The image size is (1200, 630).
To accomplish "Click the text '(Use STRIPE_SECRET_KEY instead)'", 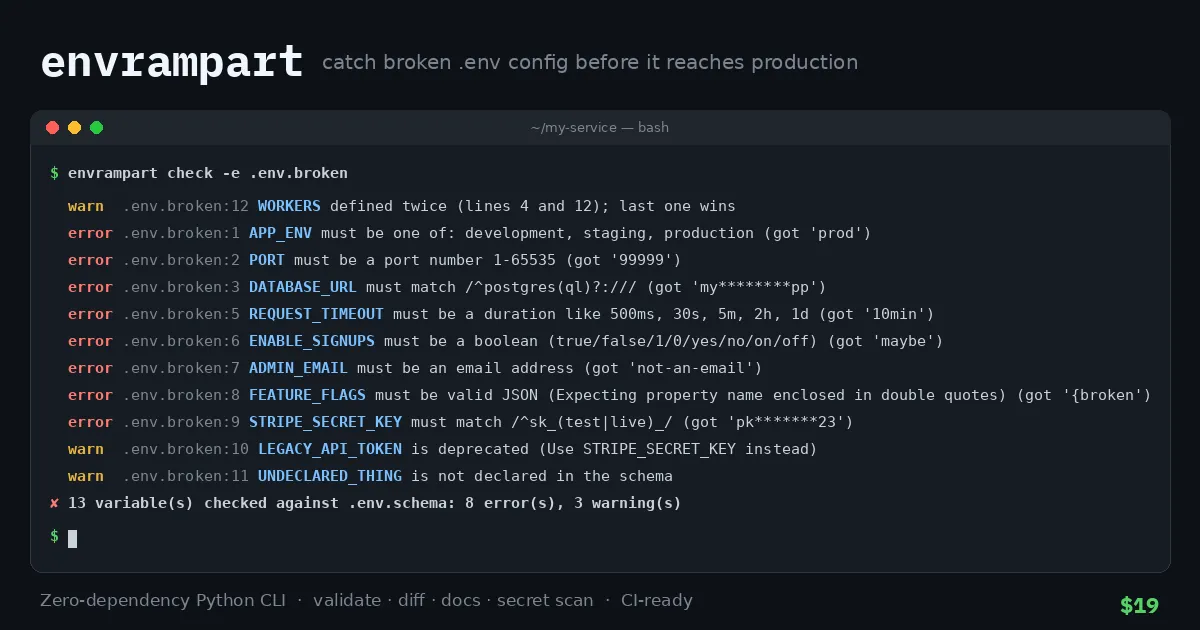I will (x=677, y=449).
